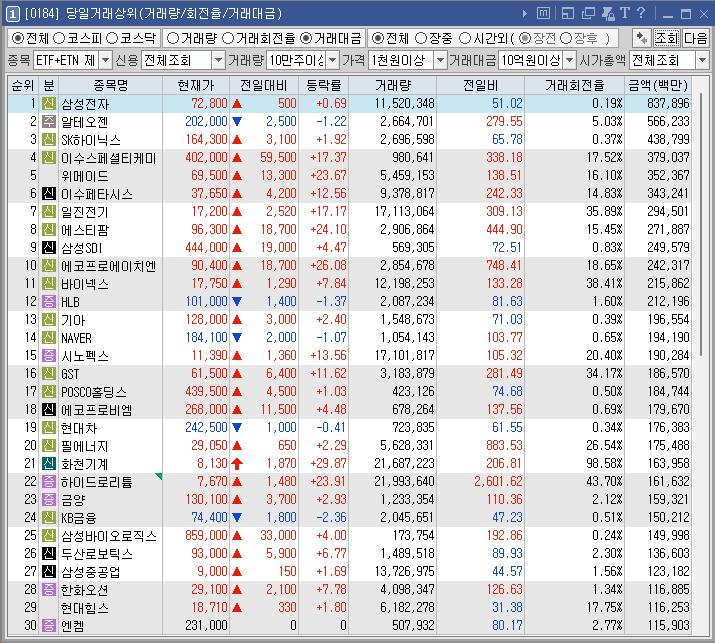
Task: Click the 증 badge for 시노펙스
Action: click(x=49, y=356)
